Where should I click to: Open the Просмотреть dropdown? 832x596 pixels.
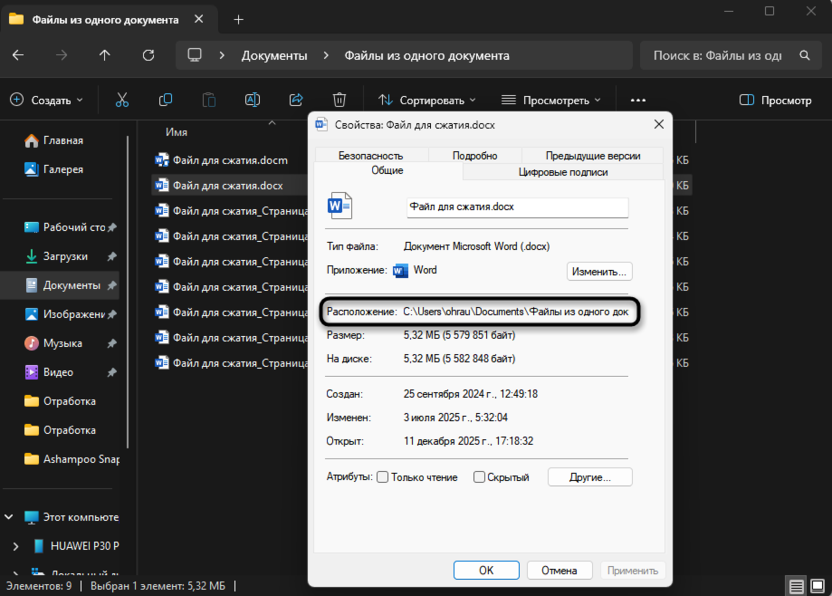548,100
